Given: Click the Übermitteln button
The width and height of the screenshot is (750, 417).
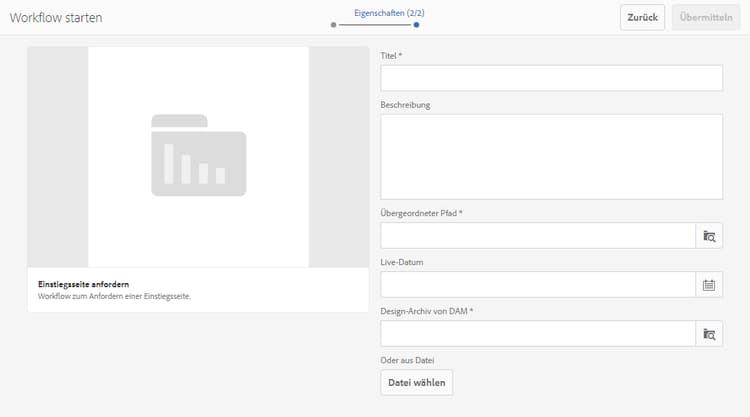Looking at the screenshot, I should tap(706, 18).
